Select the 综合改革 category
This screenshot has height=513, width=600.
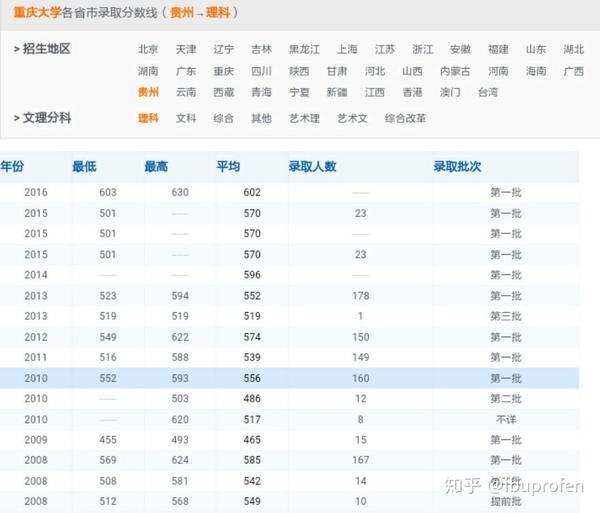pos(405,118)
